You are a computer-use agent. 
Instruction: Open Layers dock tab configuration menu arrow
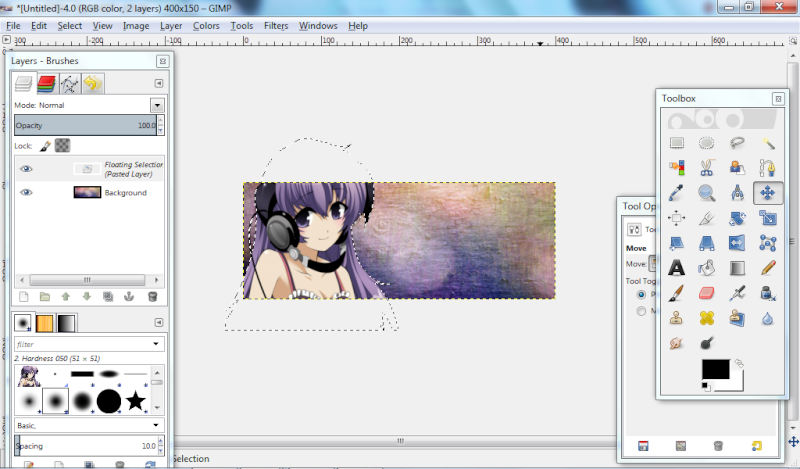tap(159, 83)
